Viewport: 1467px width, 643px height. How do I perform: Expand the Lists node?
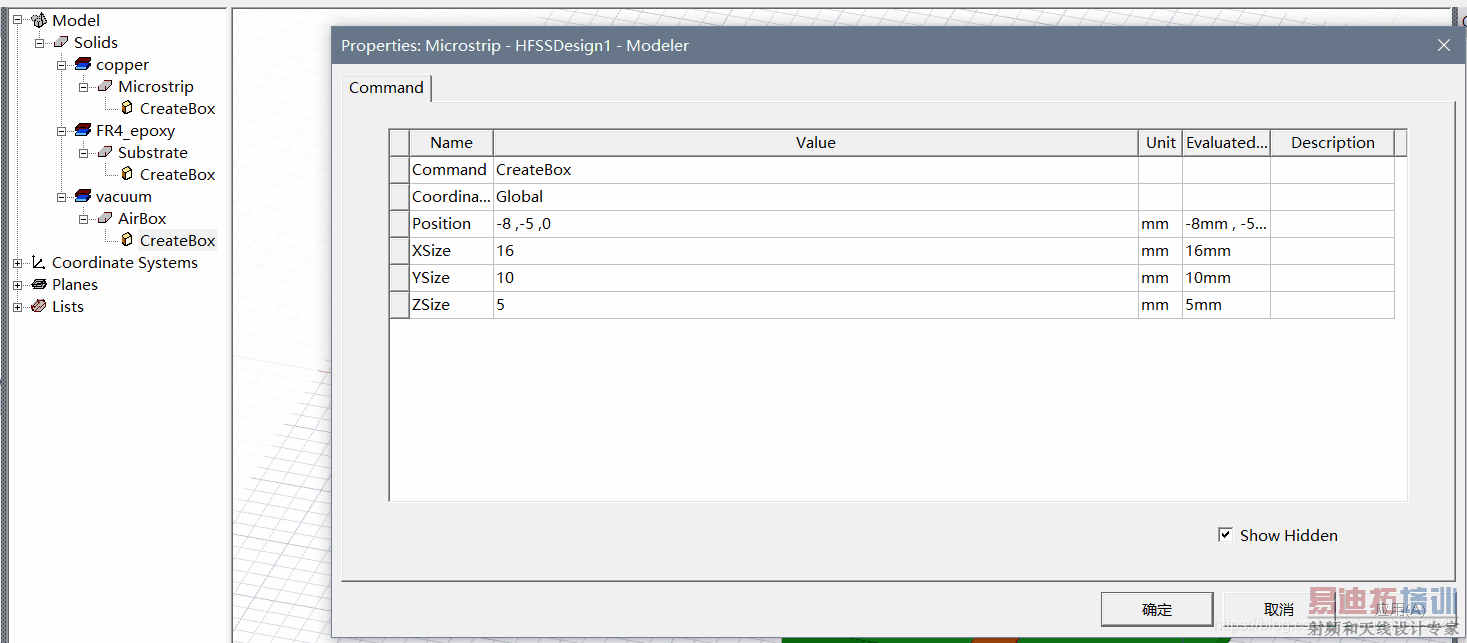pos(17,306)
